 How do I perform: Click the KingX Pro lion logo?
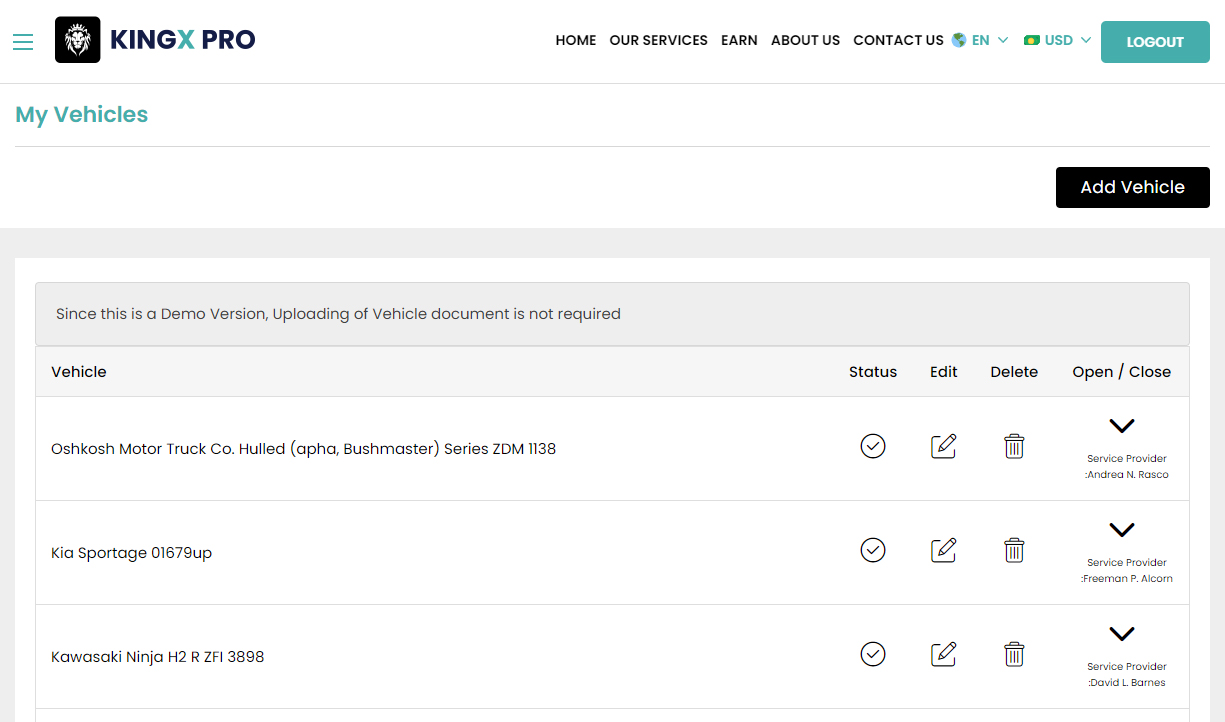[x=78, y=40]
